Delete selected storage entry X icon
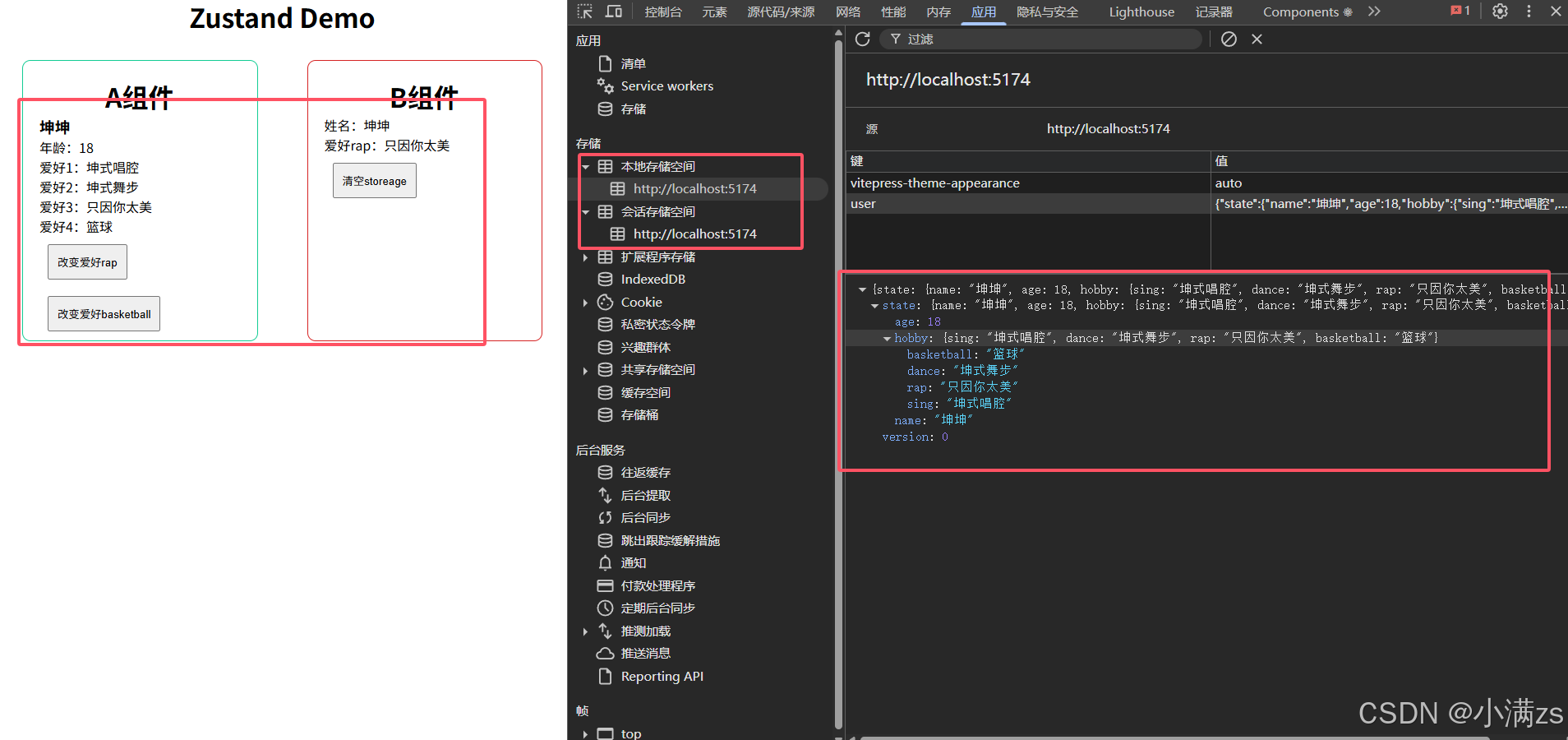The image size is (1568, 740). [x=1257, y=39]
